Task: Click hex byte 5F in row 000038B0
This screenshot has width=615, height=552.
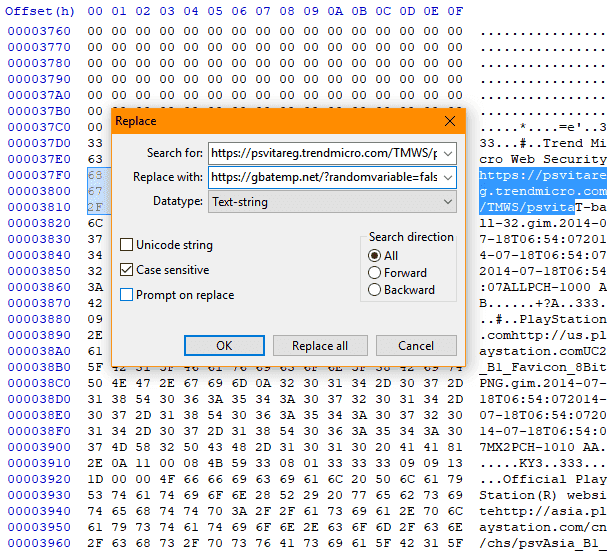Action: point(95,367)
